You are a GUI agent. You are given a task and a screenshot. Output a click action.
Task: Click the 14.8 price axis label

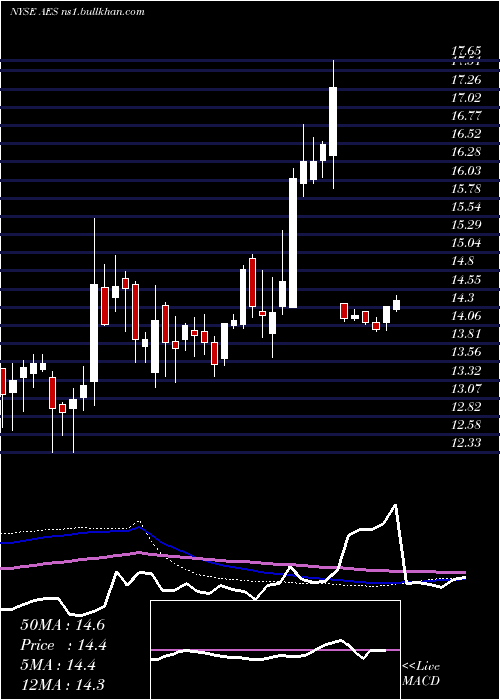[x=462, y=261]
